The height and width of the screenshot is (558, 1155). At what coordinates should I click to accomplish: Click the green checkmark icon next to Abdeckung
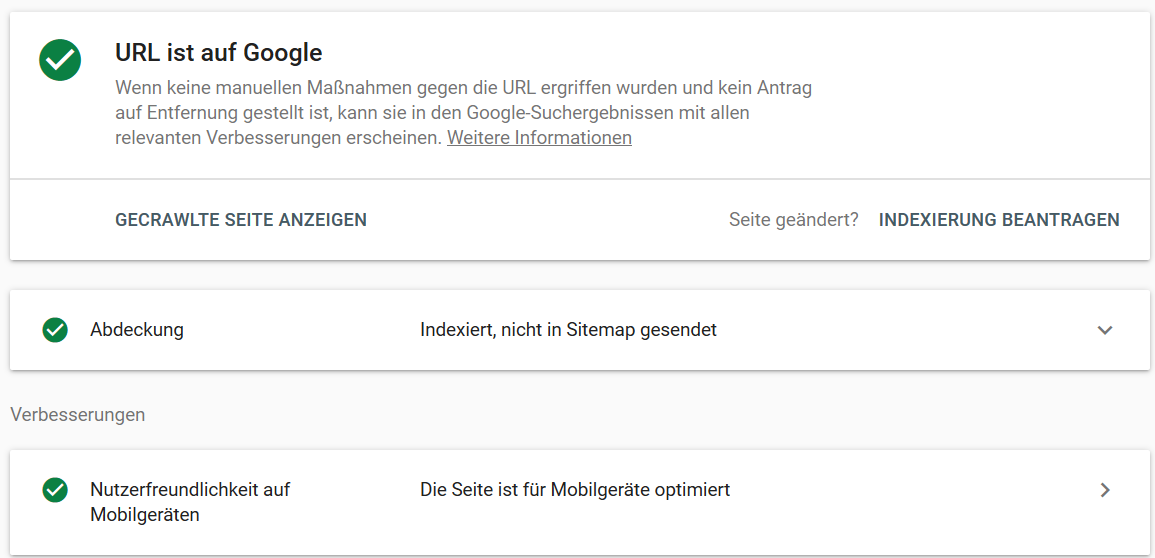pos(55,330)
